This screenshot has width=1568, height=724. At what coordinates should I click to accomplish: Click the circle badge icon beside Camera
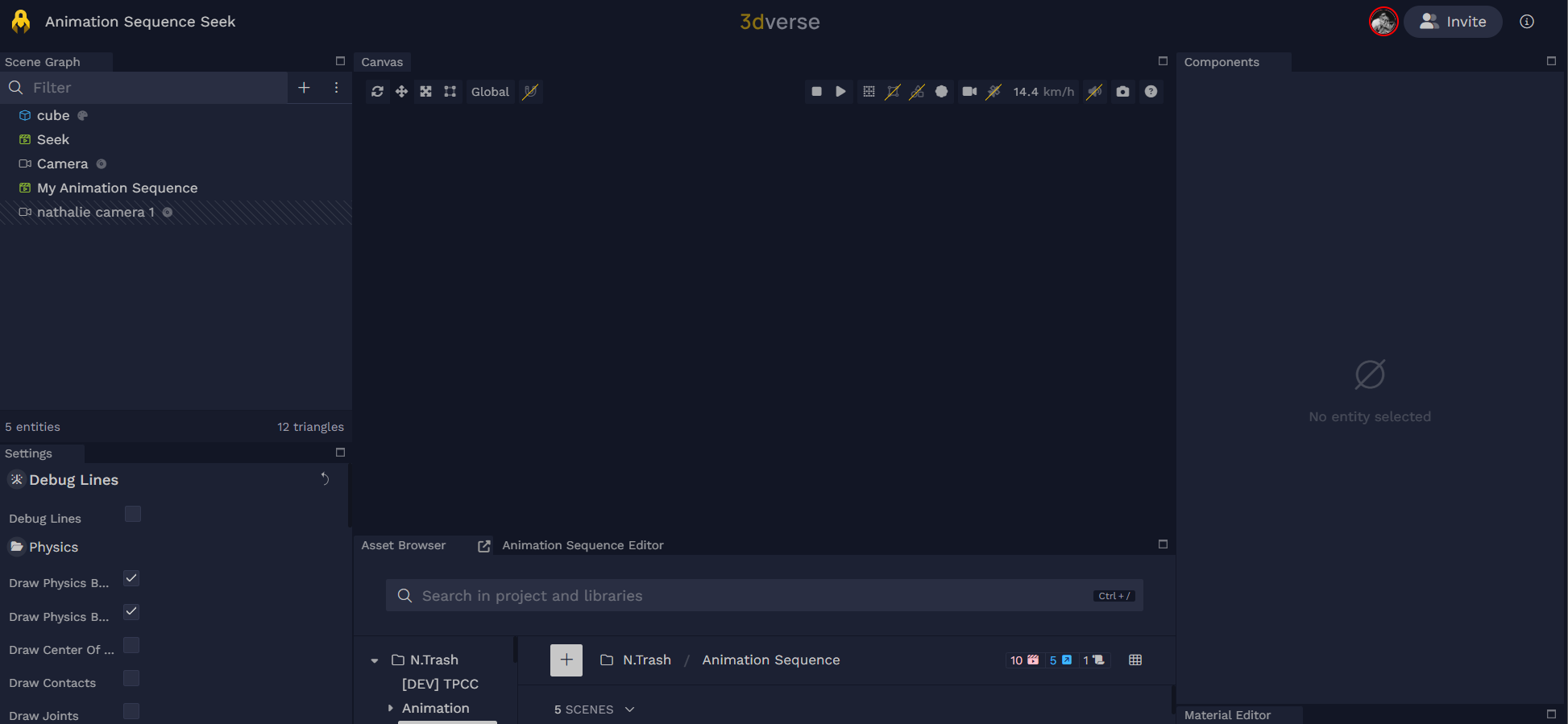pos(102,164)
